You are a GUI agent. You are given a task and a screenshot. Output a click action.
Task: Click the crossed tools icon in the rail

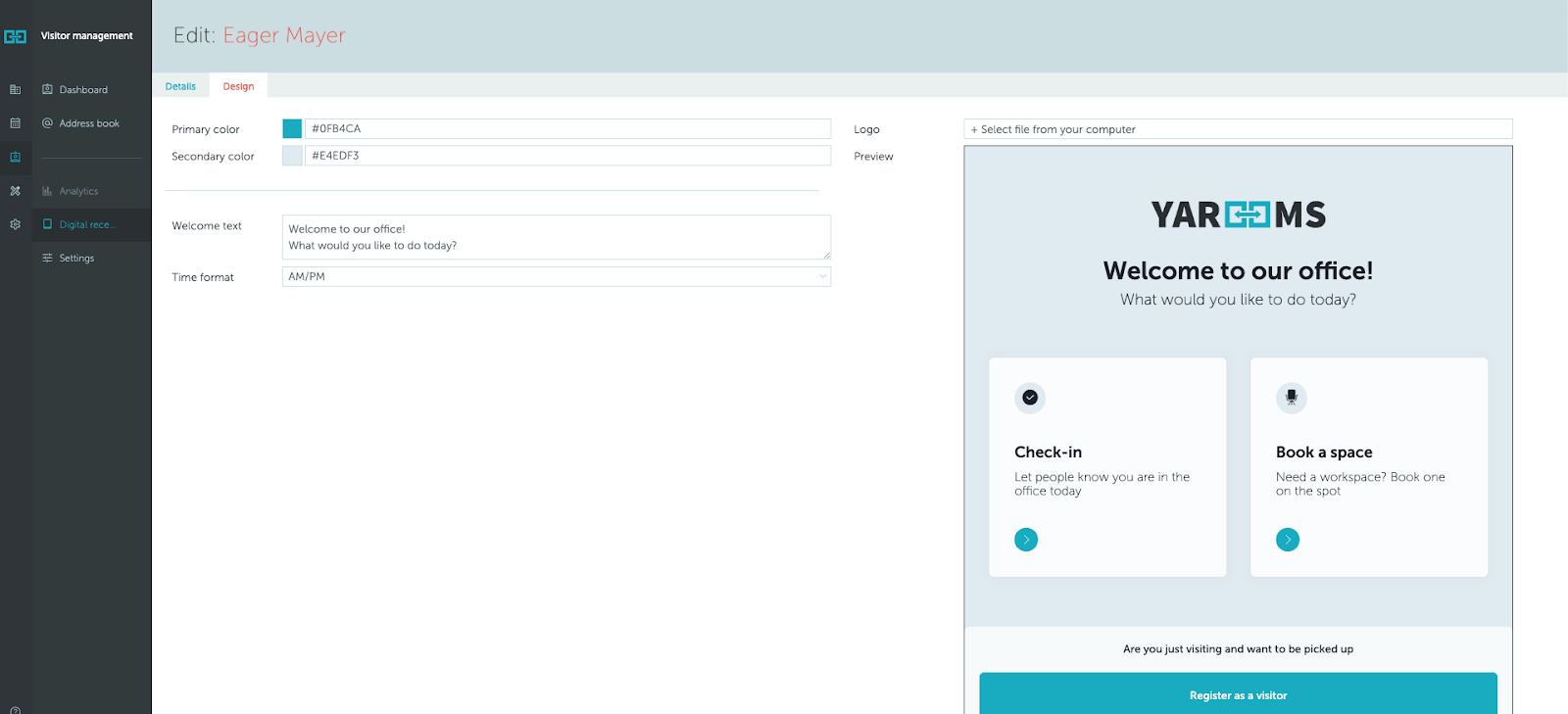click(15, 191)
